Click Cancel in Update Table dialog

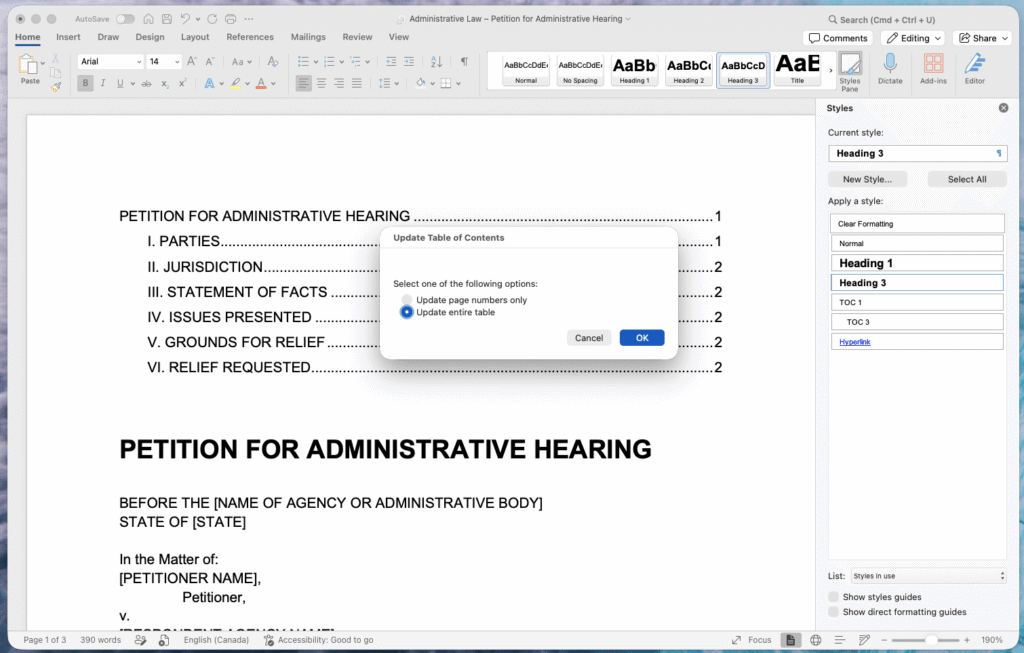point(589,338)
